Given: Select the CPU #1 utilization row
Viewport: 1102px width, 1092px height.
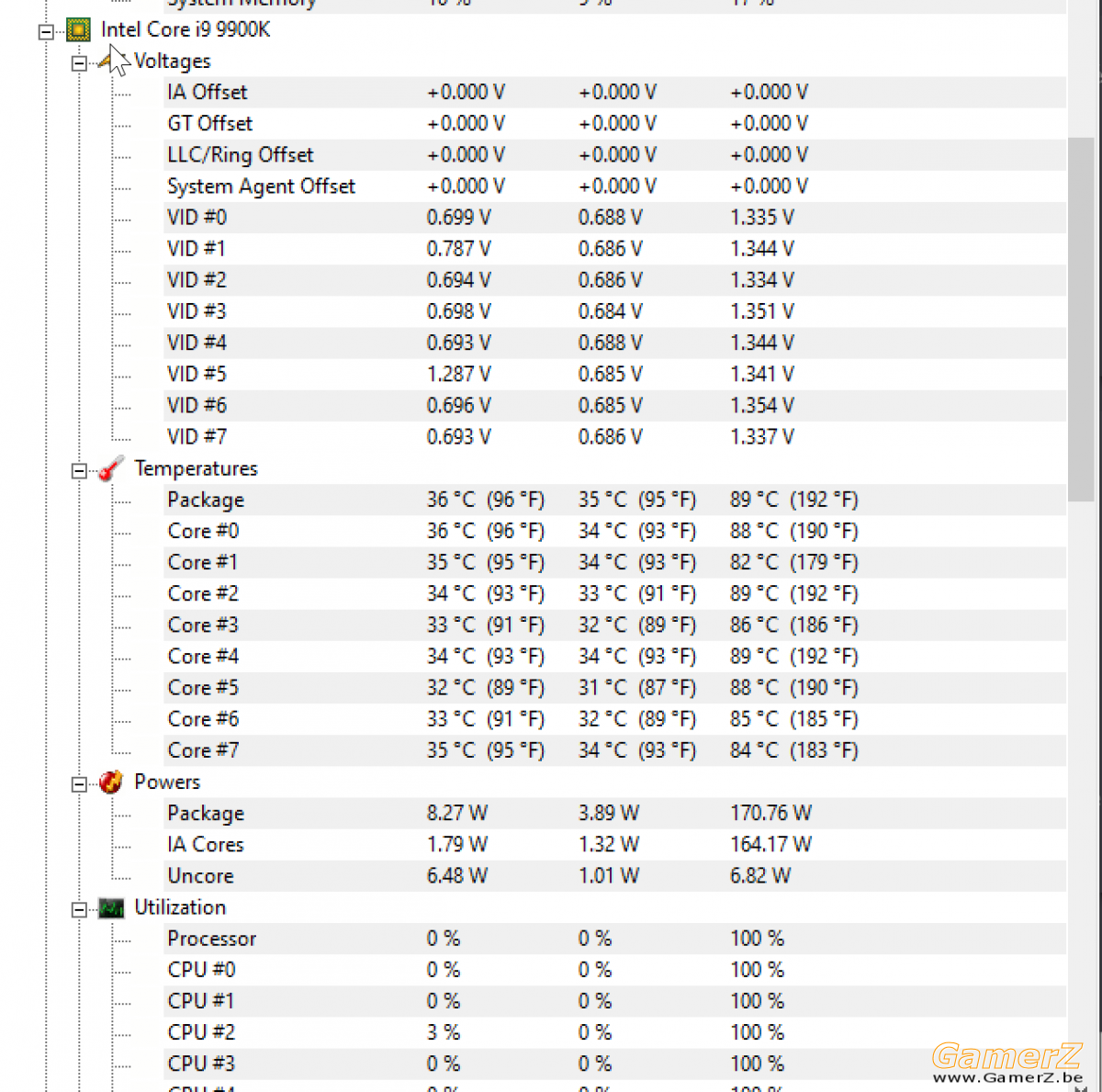Looking at the screenshot, I should click(613, 1001).
